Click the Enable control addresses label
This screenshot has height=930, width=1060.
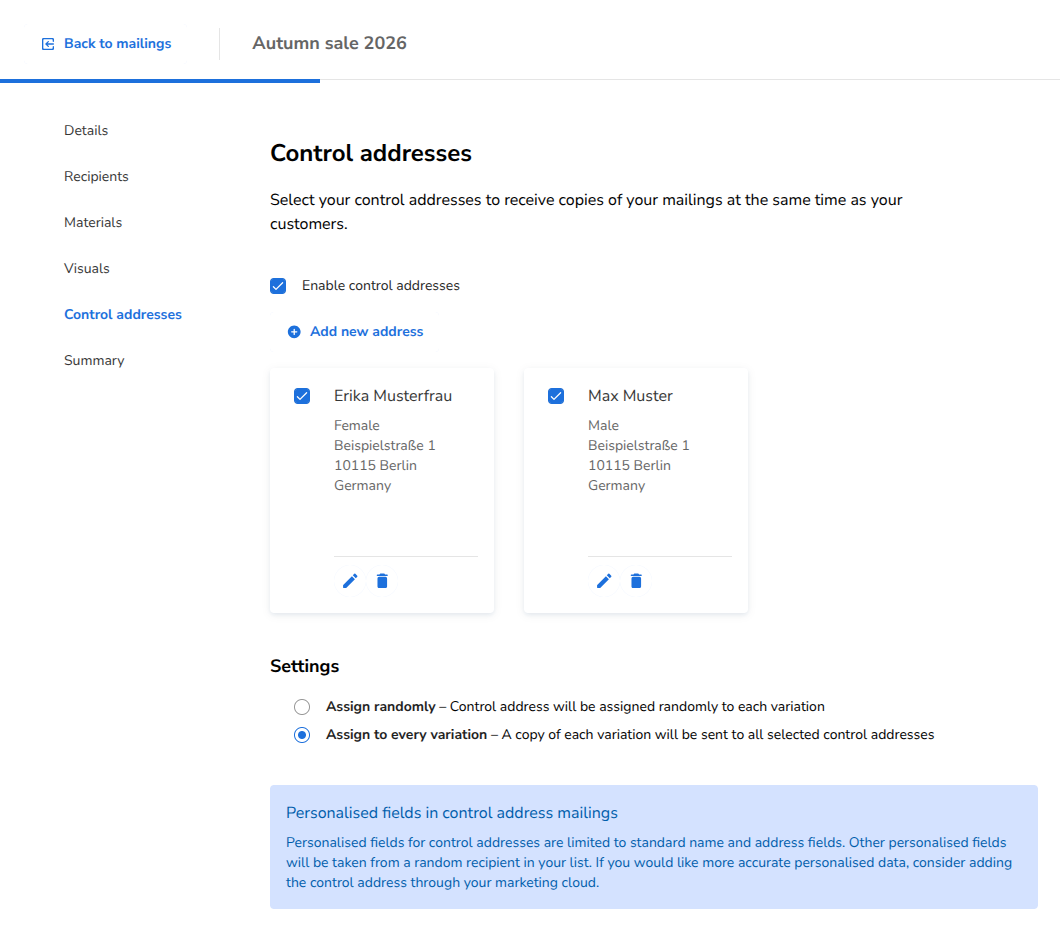[x=381, y=286]
